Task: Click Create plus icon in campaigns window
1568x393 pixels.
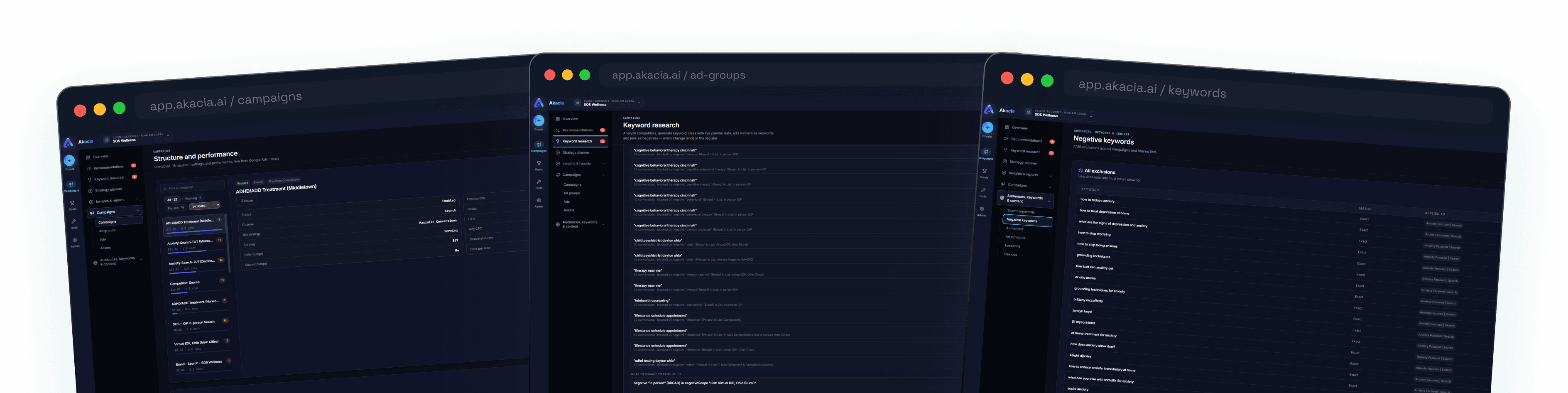Action: coord(69,161)
